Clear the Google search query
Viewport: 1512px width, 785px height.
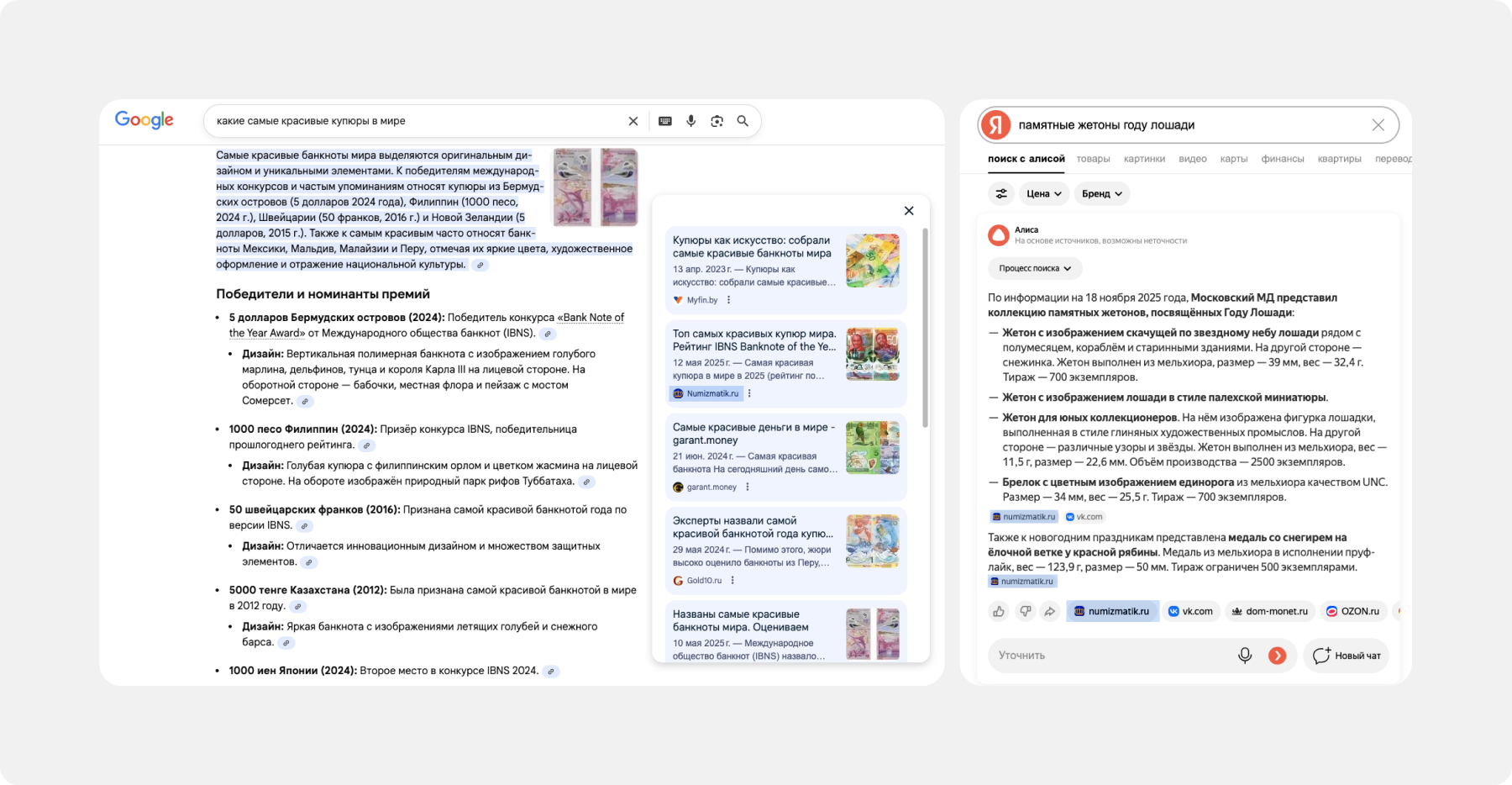coord(633,121)
